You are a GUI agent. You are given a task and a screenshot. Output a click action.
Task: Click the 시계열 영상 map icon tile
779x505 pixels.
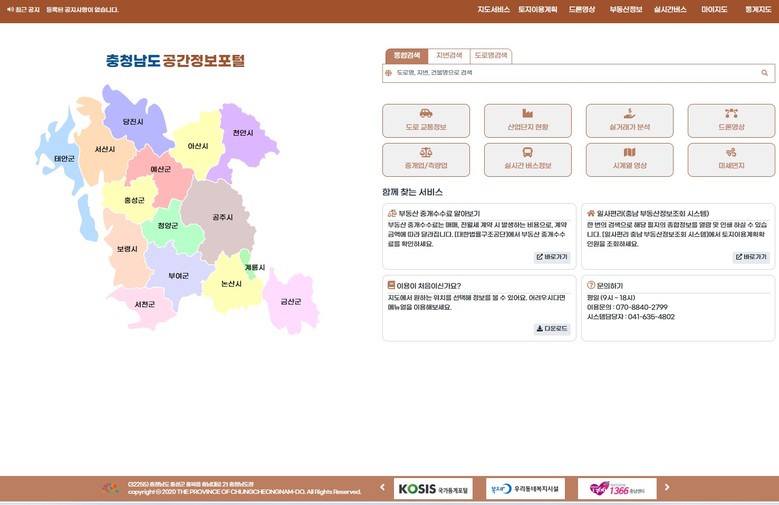pyautogui.click(x=629, y=159)
